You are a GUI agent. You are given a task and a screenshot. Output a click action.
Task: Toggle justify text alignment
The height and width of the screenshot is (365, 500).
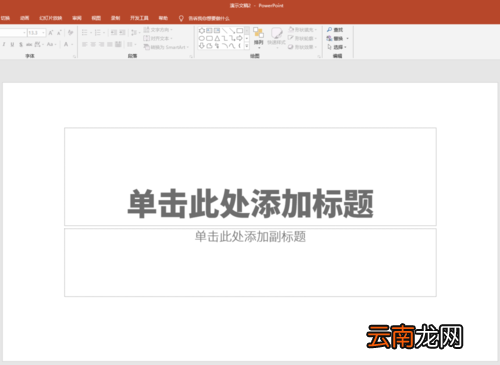(110, 44)
